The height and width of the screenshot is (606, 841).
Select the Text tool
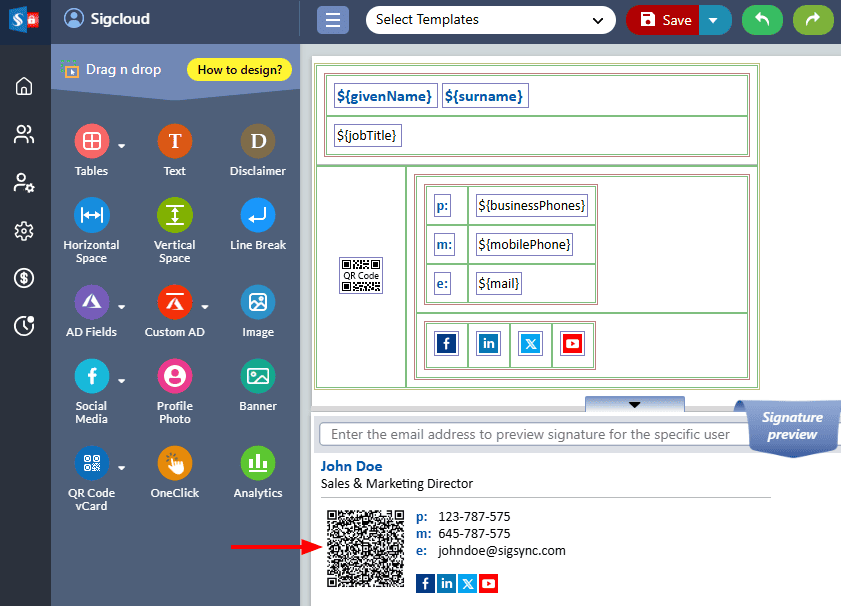(174, 141)
